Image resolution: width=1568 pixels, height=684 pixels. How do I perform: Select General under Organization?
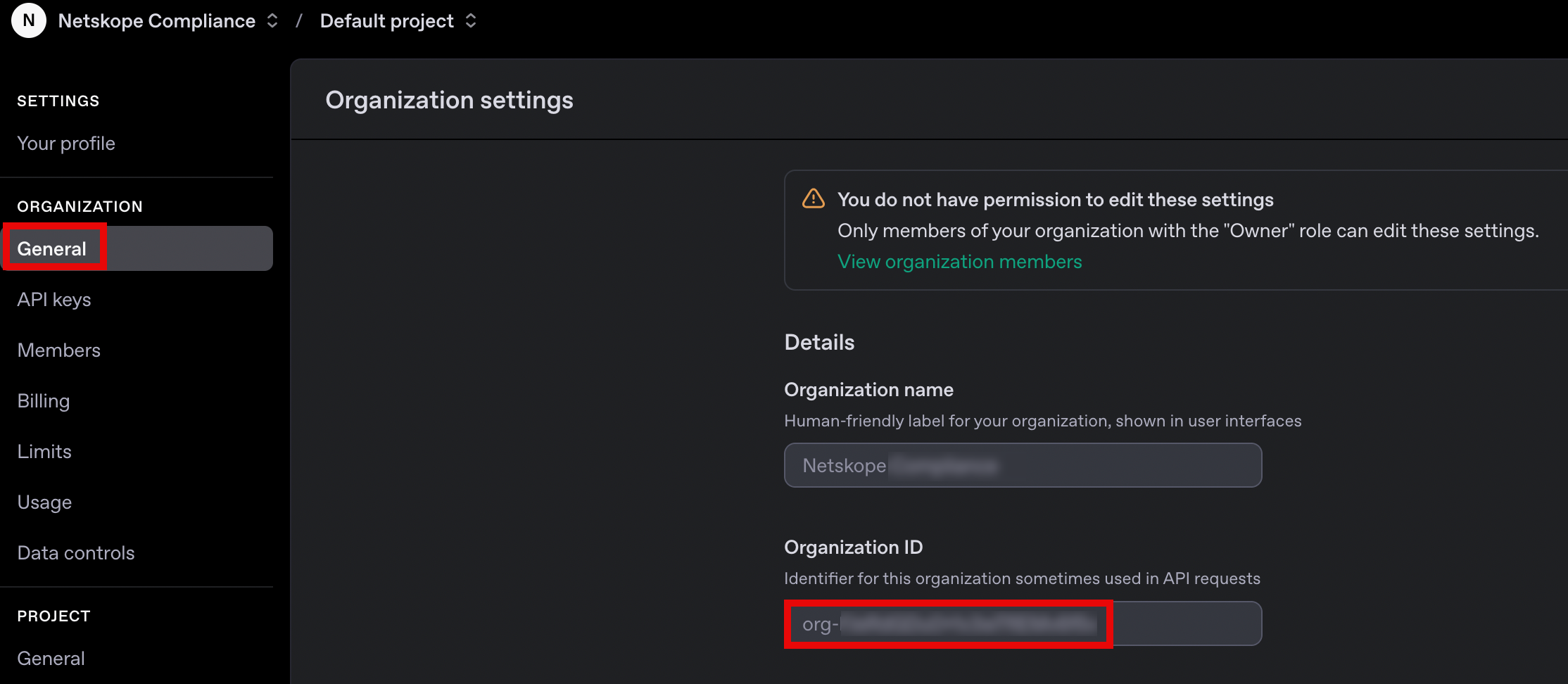pyautogui.click(x=51, y=248)
